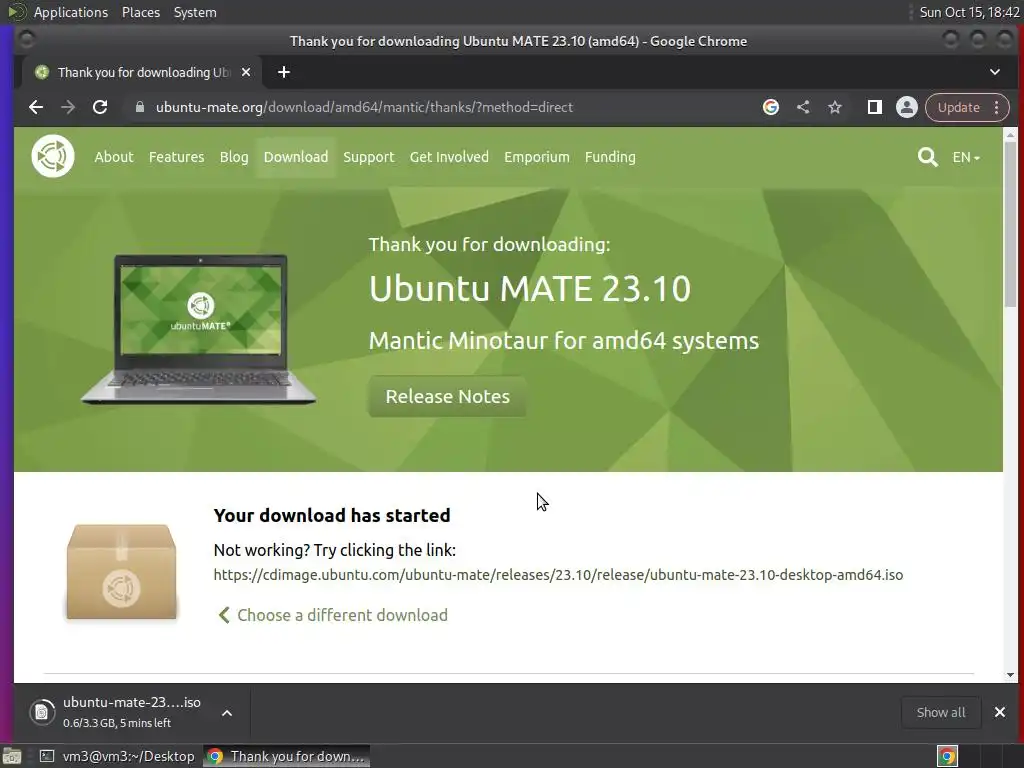Click the scrollbar down arrow
Viewport: 1024px width, 768px height.
pos(1010,675)
